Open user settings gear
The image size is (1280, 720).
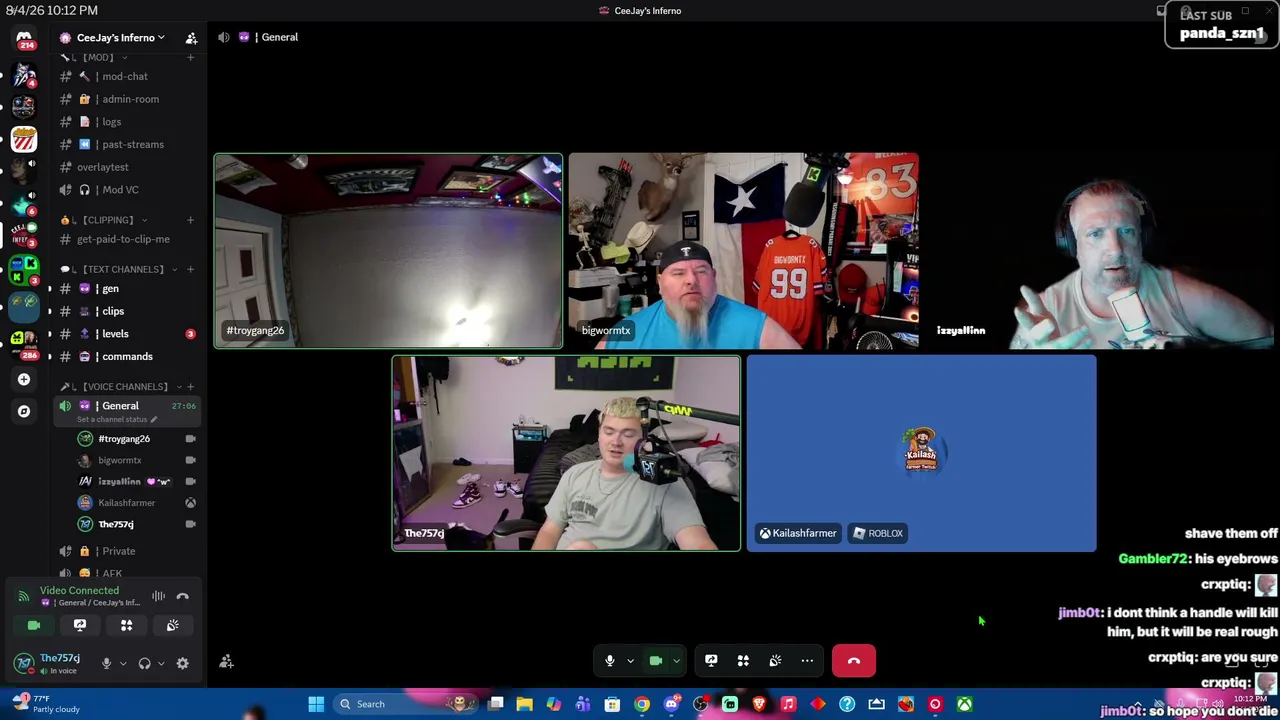pos(182,663)
